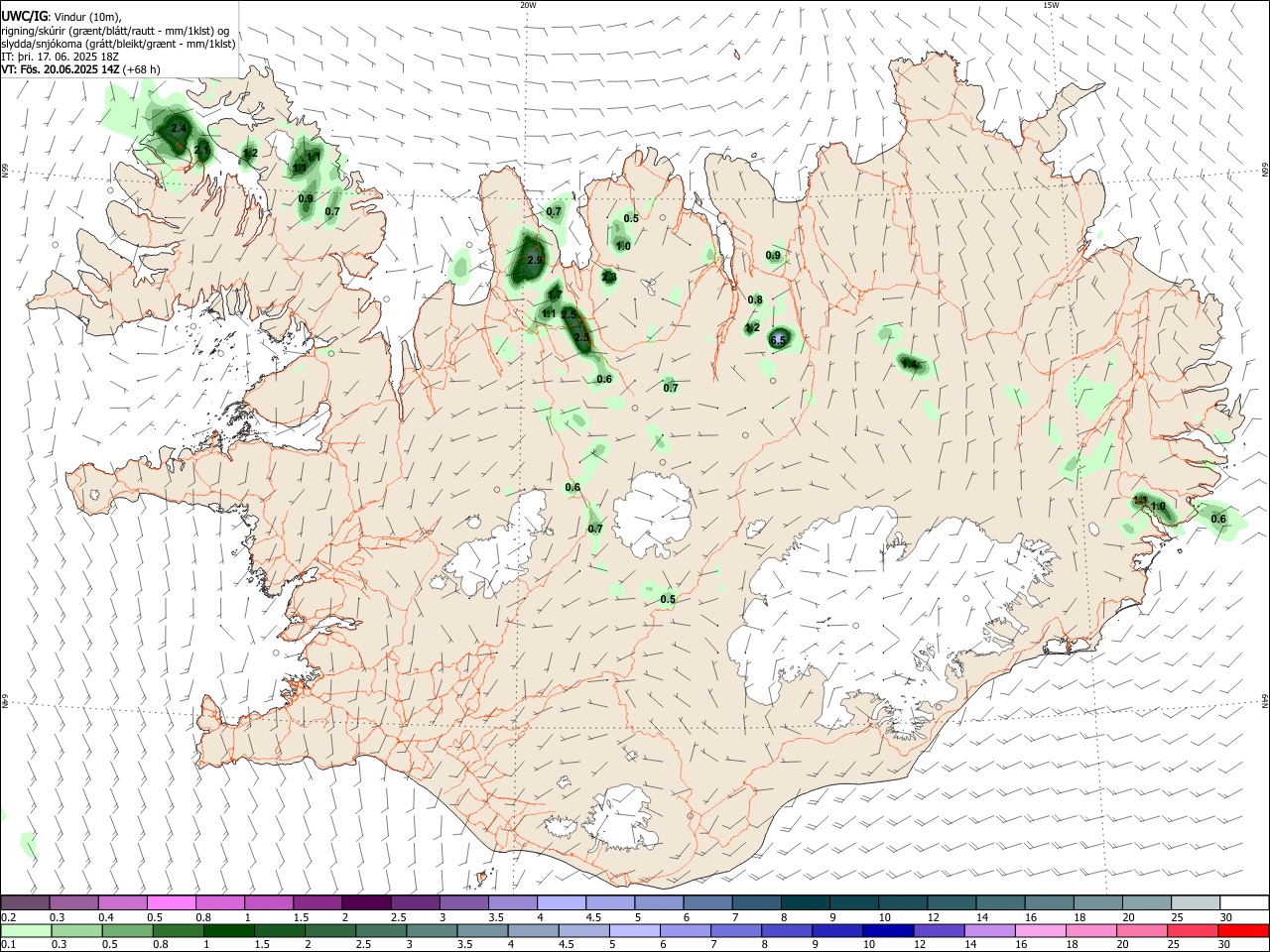The width and height of the screenshot is (1270, 952).
Task: Select the grey-green rain swatch labeled 3
Action: click(x=432, y=930)
